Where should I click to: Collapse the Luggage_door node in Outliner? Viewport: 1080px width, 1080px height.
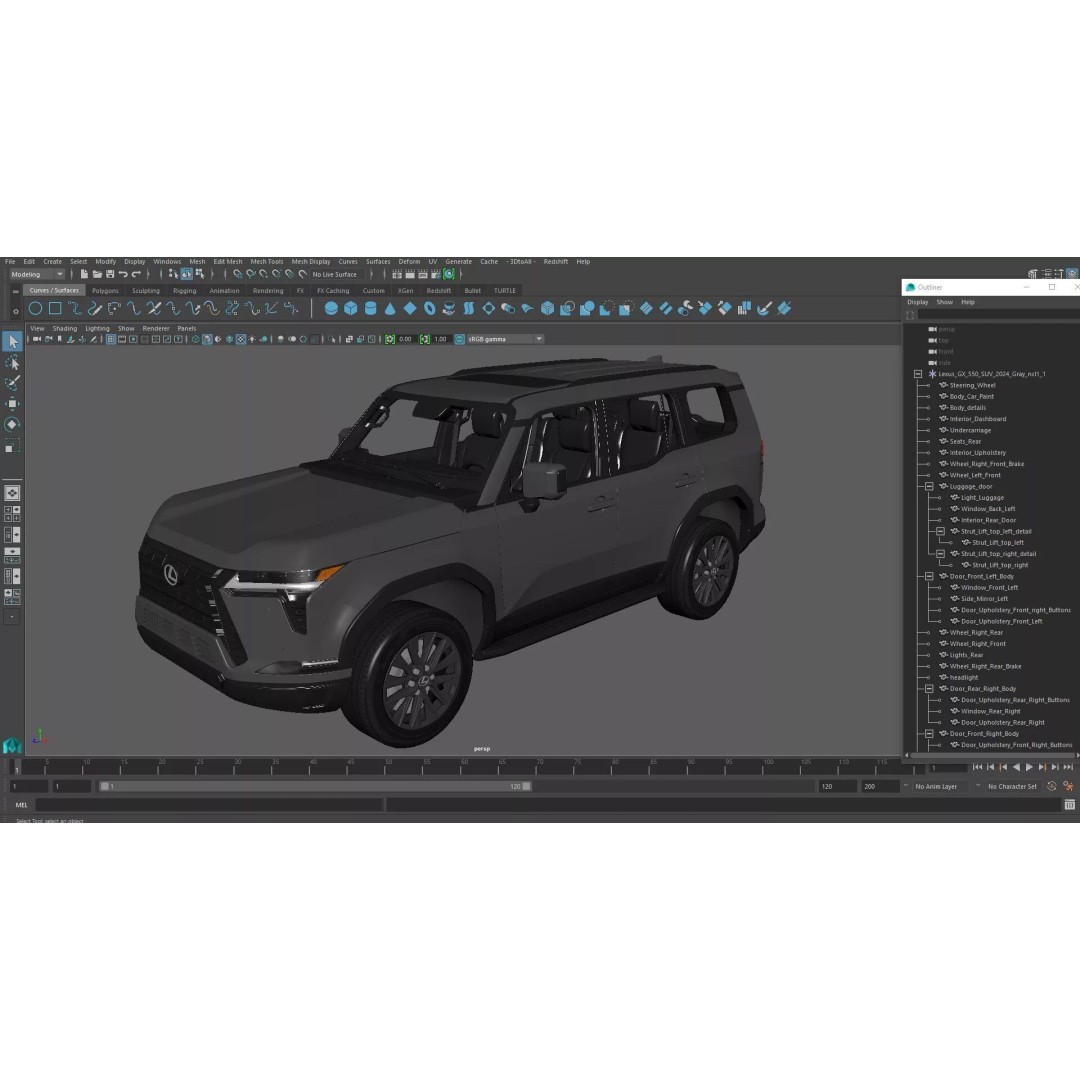pos(928,486)
